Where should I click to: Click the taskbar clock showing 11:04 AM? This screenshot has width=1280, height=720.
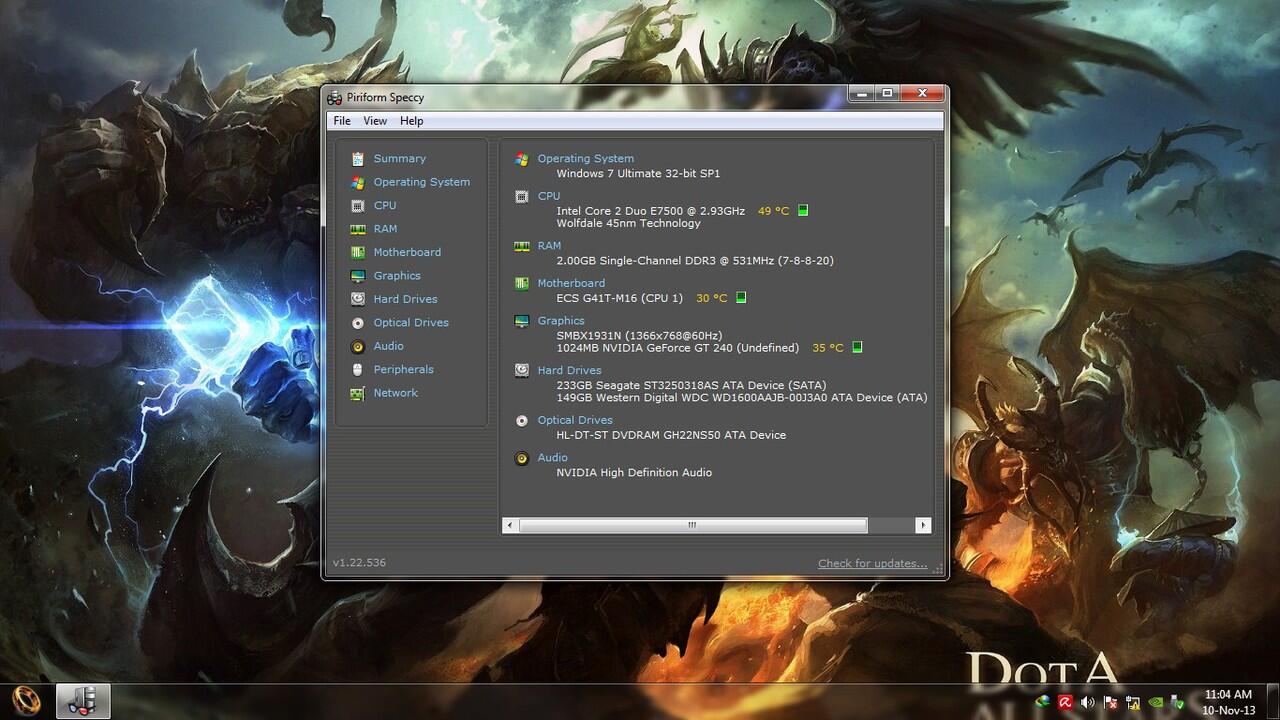[1229, 702]
